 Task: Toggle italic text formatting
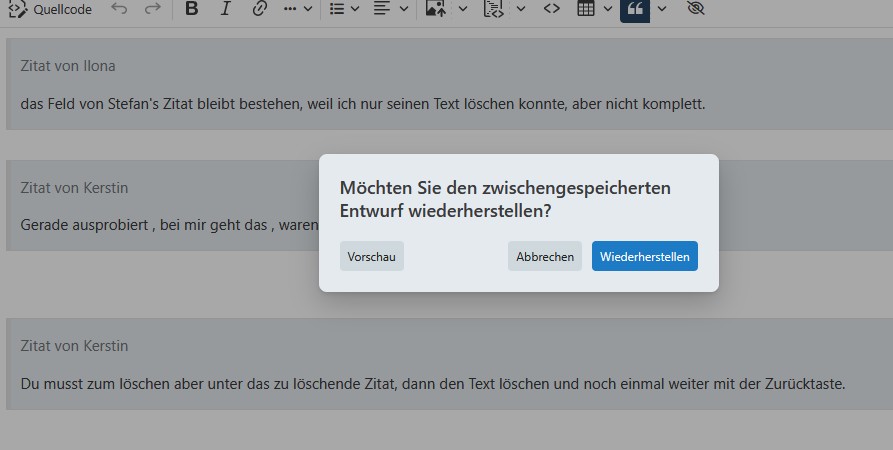click(225, 9)
